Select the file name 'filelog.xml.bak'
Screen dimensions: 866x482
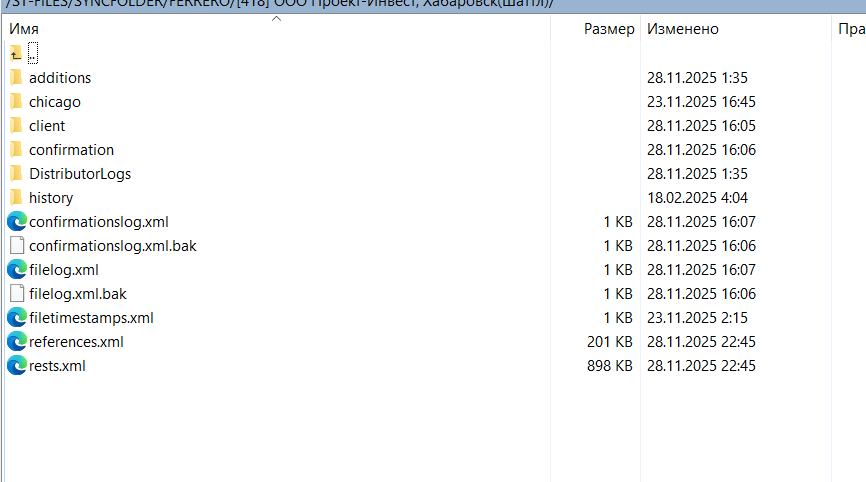78,294
